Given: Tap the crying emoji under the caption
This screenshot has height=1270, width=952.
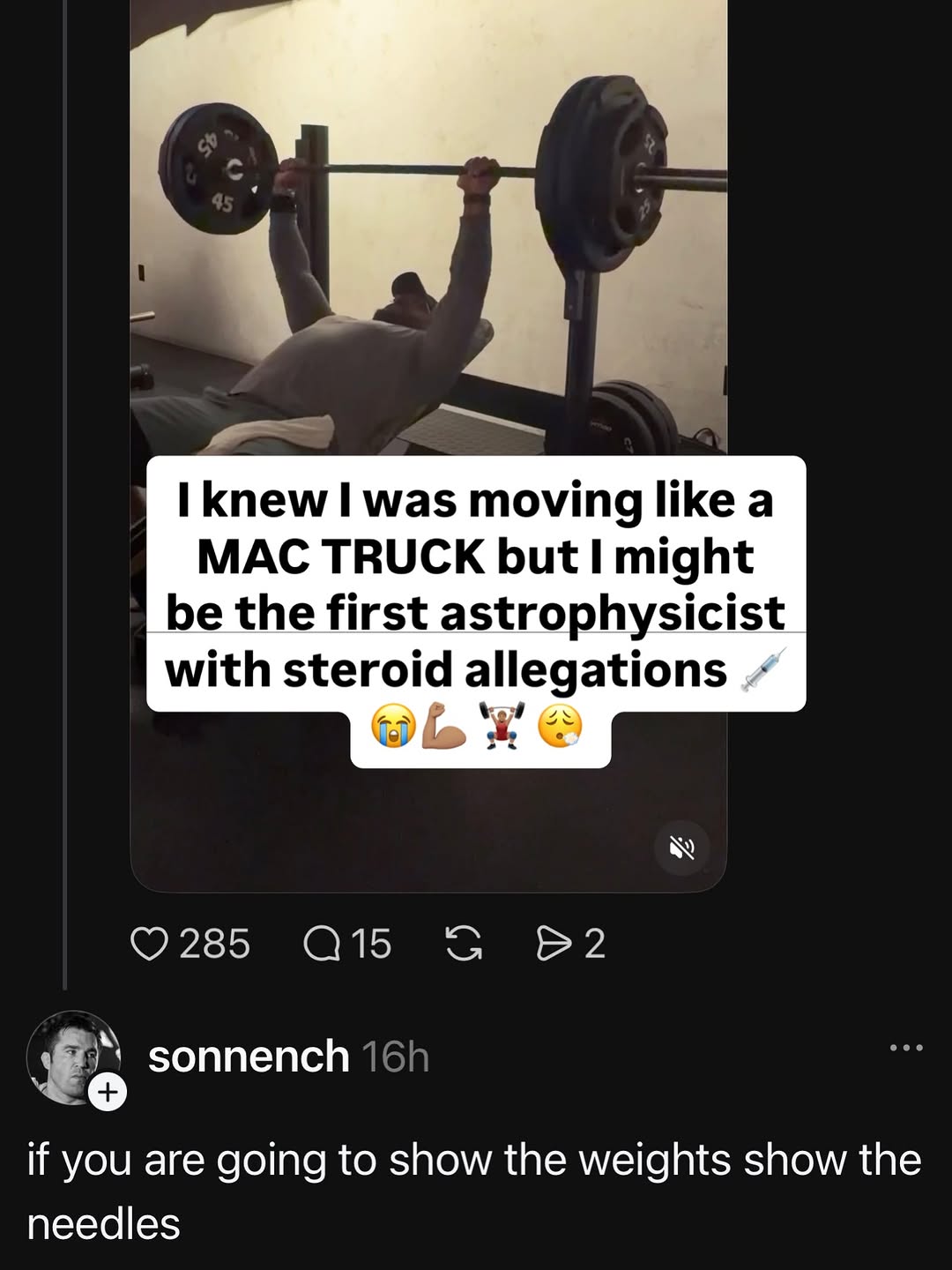Looking at the screenshot, I should pos(393,726).
